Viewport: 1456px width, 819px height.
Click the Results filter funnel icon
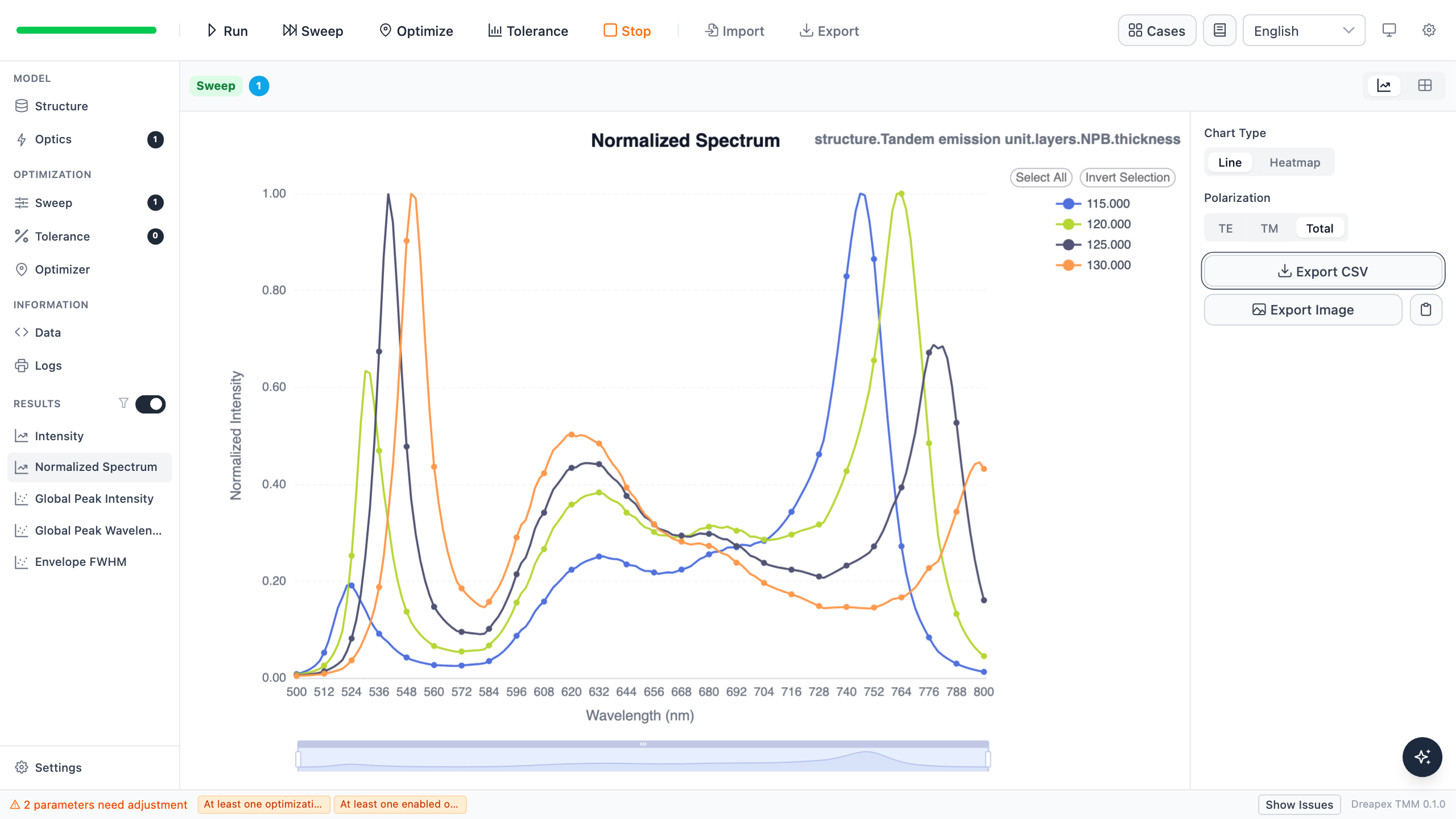pyautogui.click(x=123, y=404)
